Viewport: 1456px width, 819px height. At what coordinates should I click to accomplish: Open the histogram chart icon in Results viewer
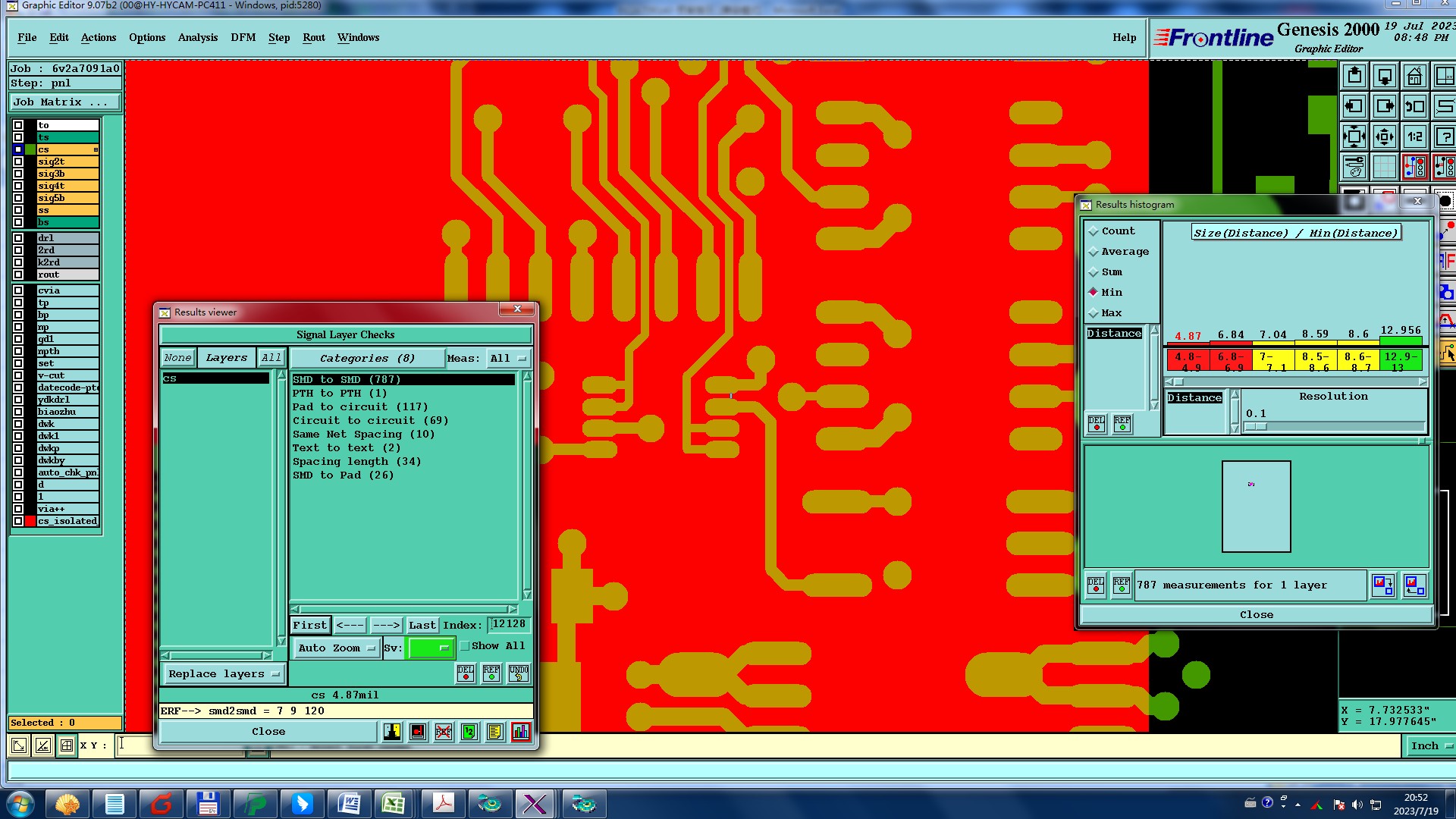click(521, 732)
